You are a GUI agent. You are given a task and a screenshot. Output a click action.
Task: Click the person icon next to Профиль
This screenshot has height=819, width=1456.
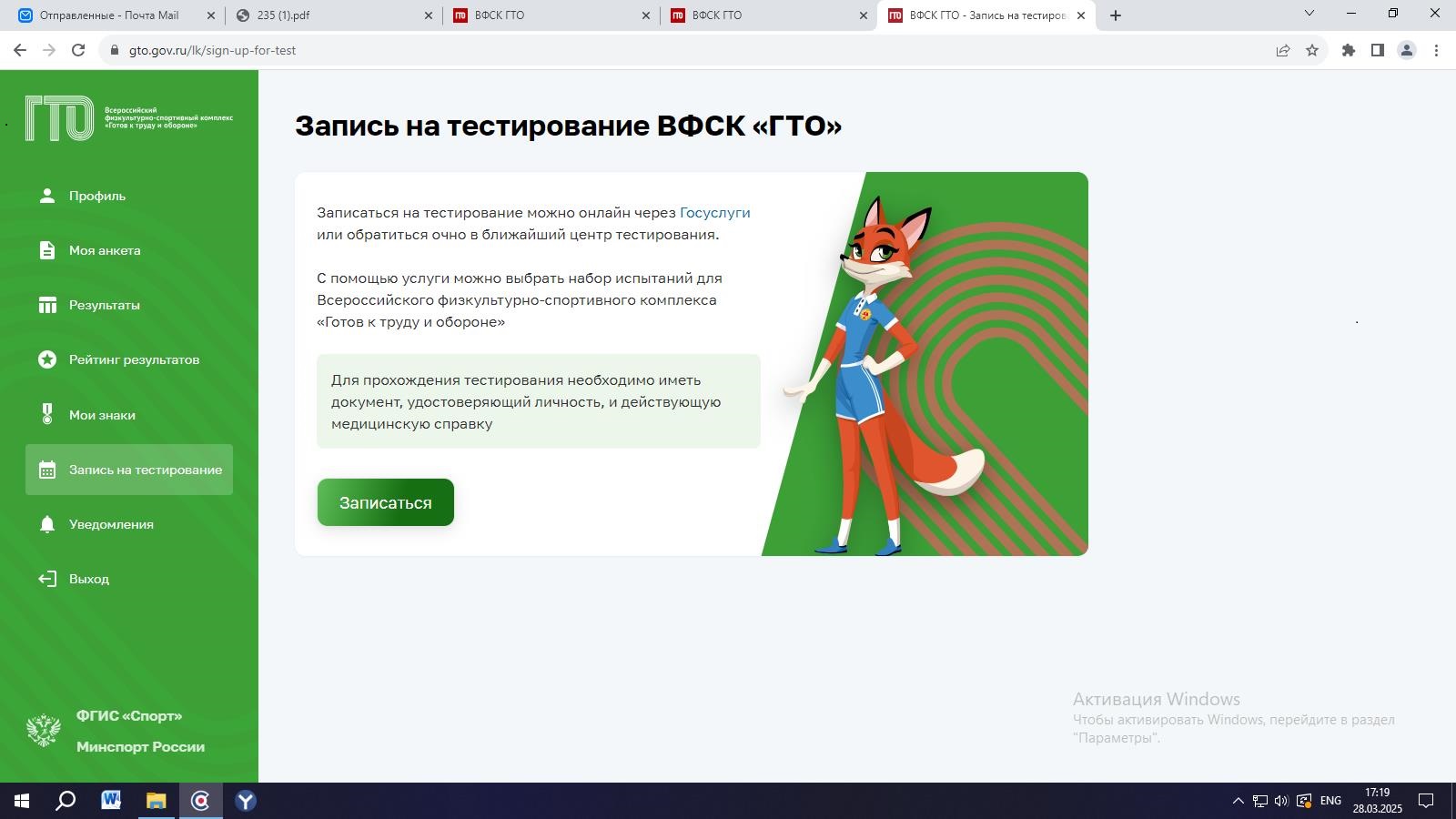tap(47, 196)
